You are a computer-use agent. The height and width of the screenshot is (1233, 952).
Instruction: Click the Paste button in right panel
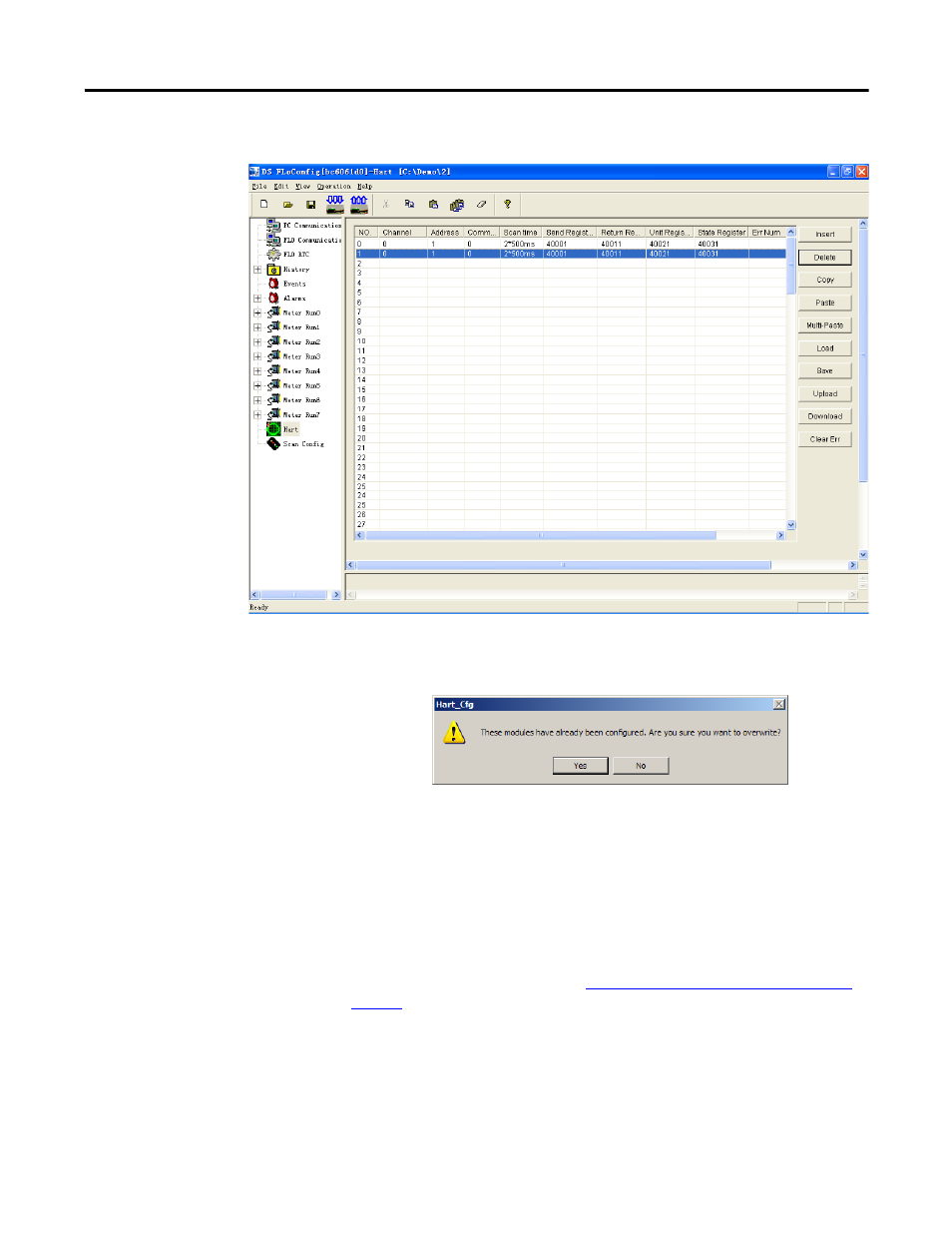pos(825,303)
